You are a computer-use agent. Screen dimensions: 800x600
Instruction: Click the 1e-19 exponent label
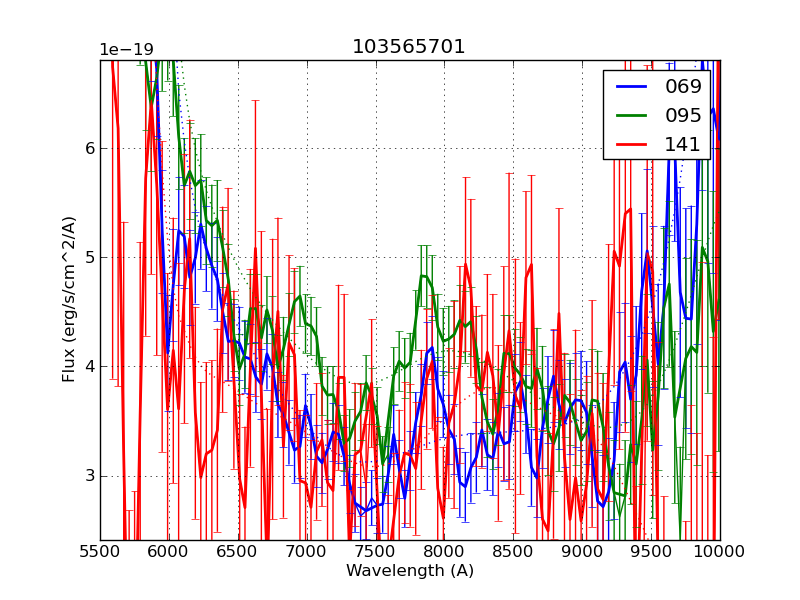[x=126, y=50]
